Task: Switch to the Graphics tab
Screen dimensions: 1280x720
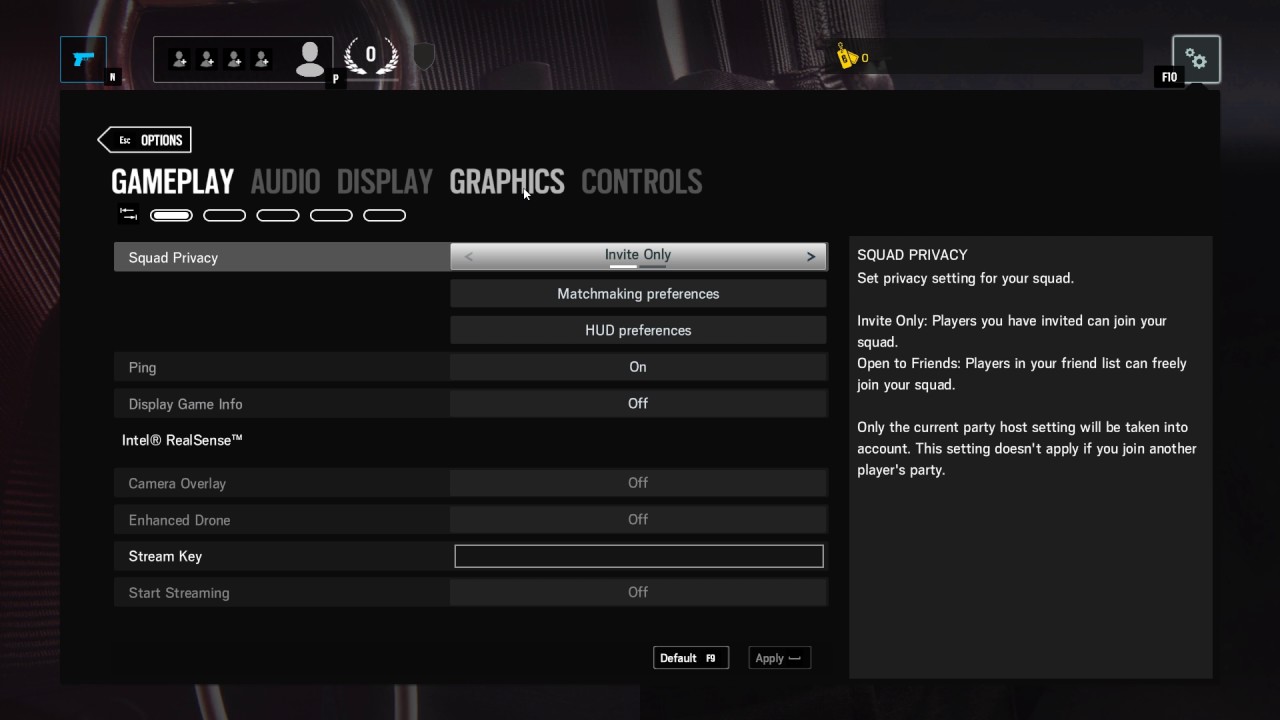Action: pos(507,181)
